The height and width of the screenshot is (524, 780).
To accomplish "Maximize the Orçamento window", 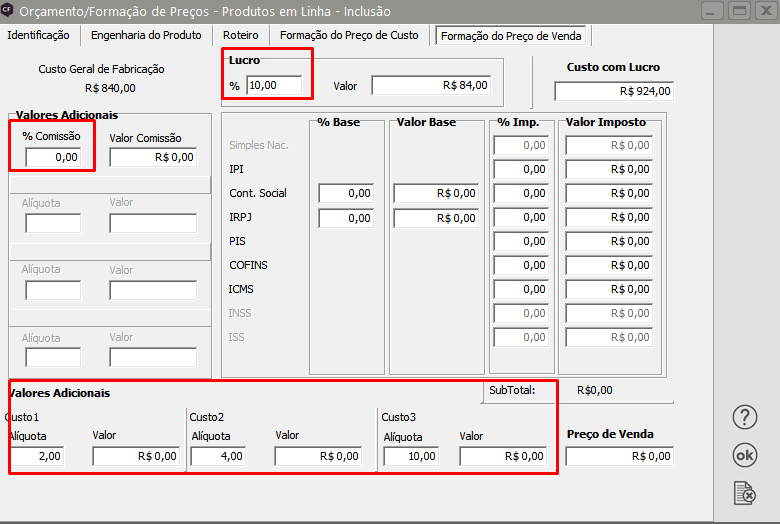I will (x=739, y=11).
